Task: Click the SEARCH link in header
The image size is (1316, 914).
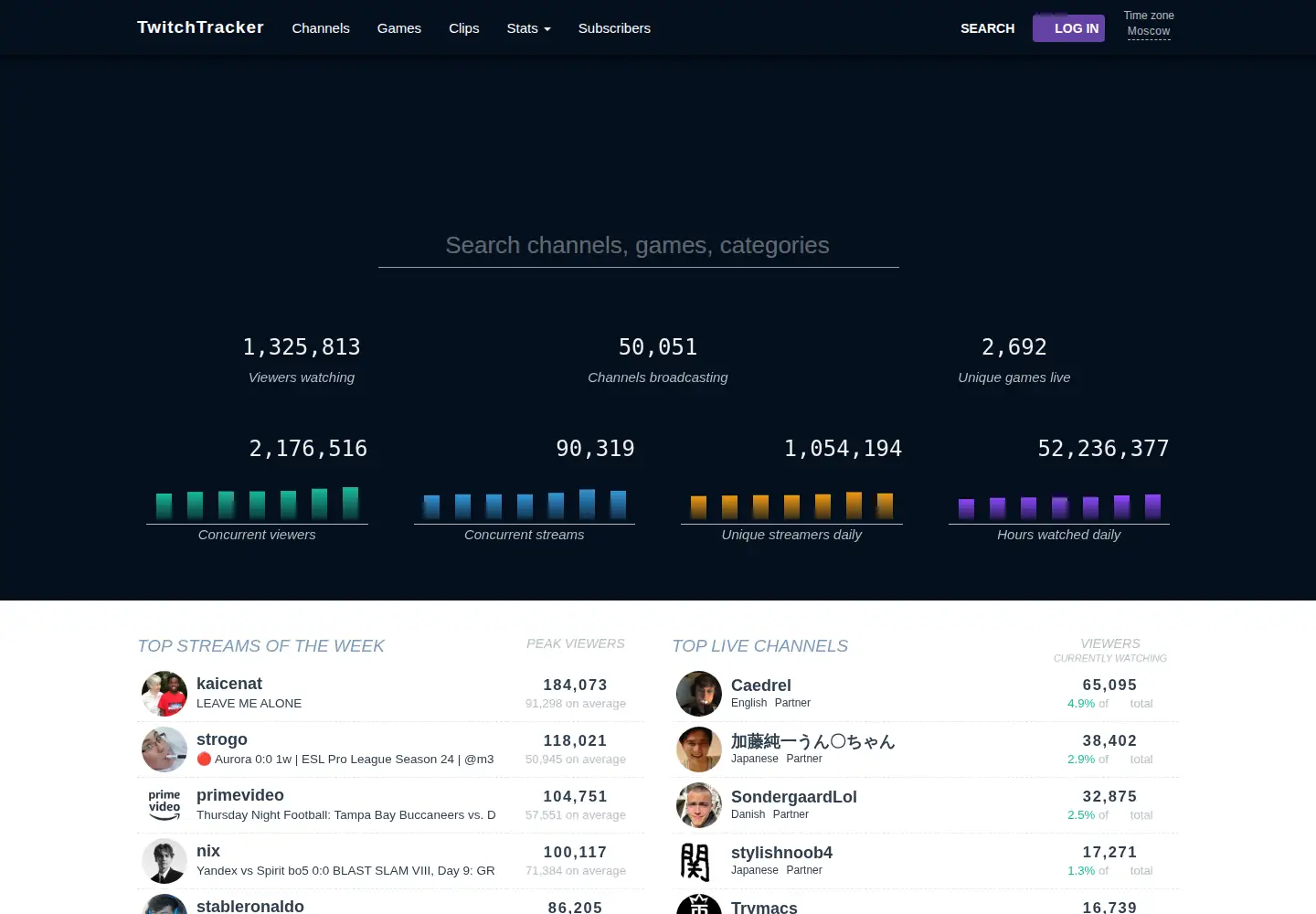Action: [987, 28]
